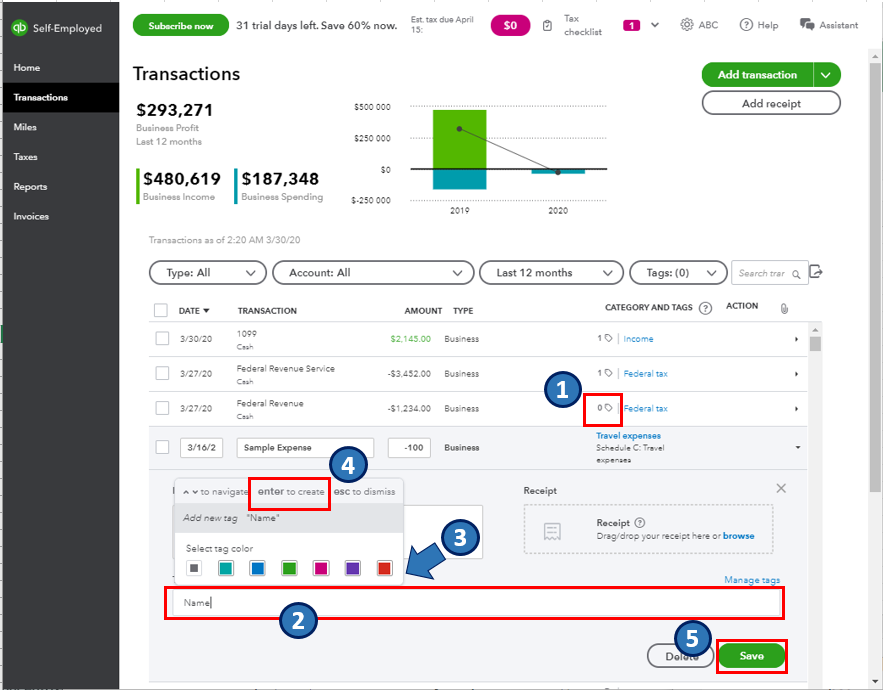Open the Type: All filter dropdown
883x690 pixels.
click(x=208, y=273)
